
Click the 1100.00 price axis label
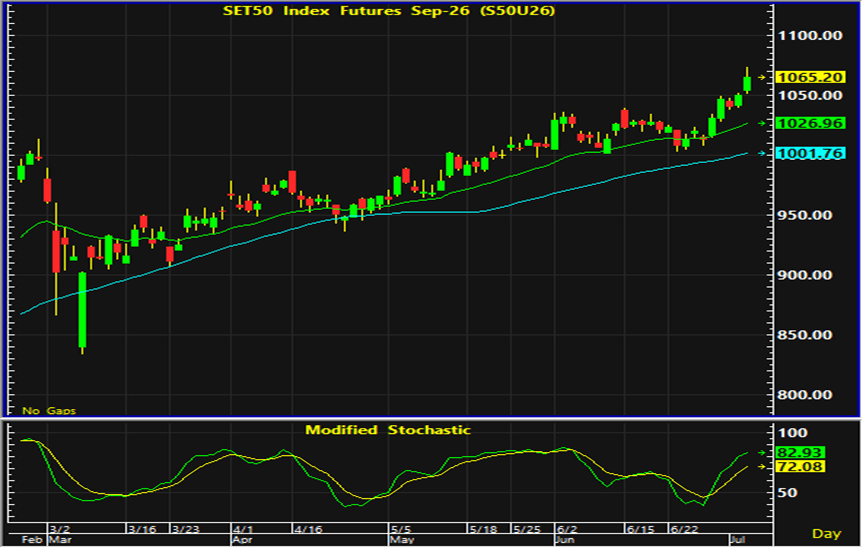point(810,36)
